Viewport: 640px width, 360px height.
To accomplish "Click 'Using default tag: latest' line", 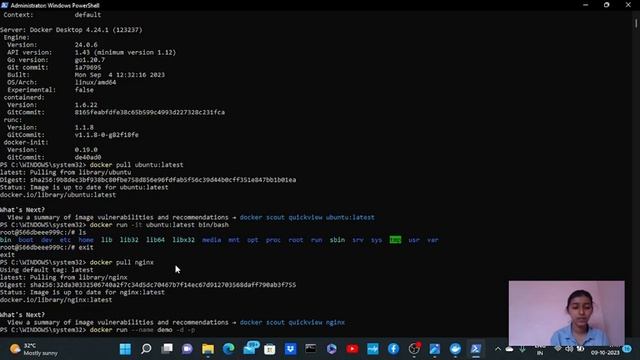I will 47,270.
